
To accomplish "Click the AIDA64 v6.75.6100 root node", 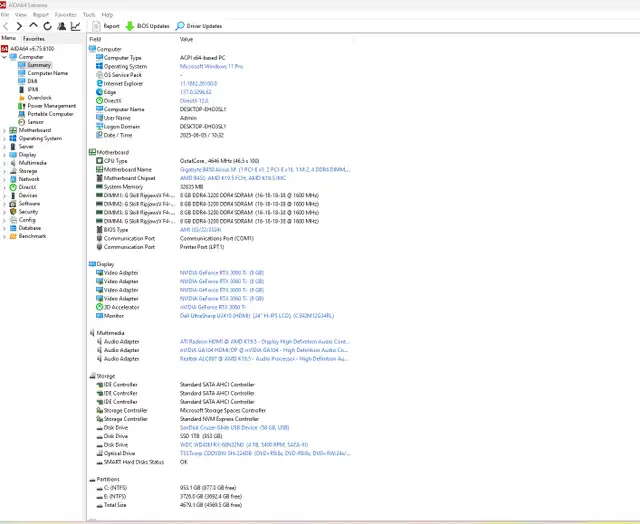I will tap(32, 49).
